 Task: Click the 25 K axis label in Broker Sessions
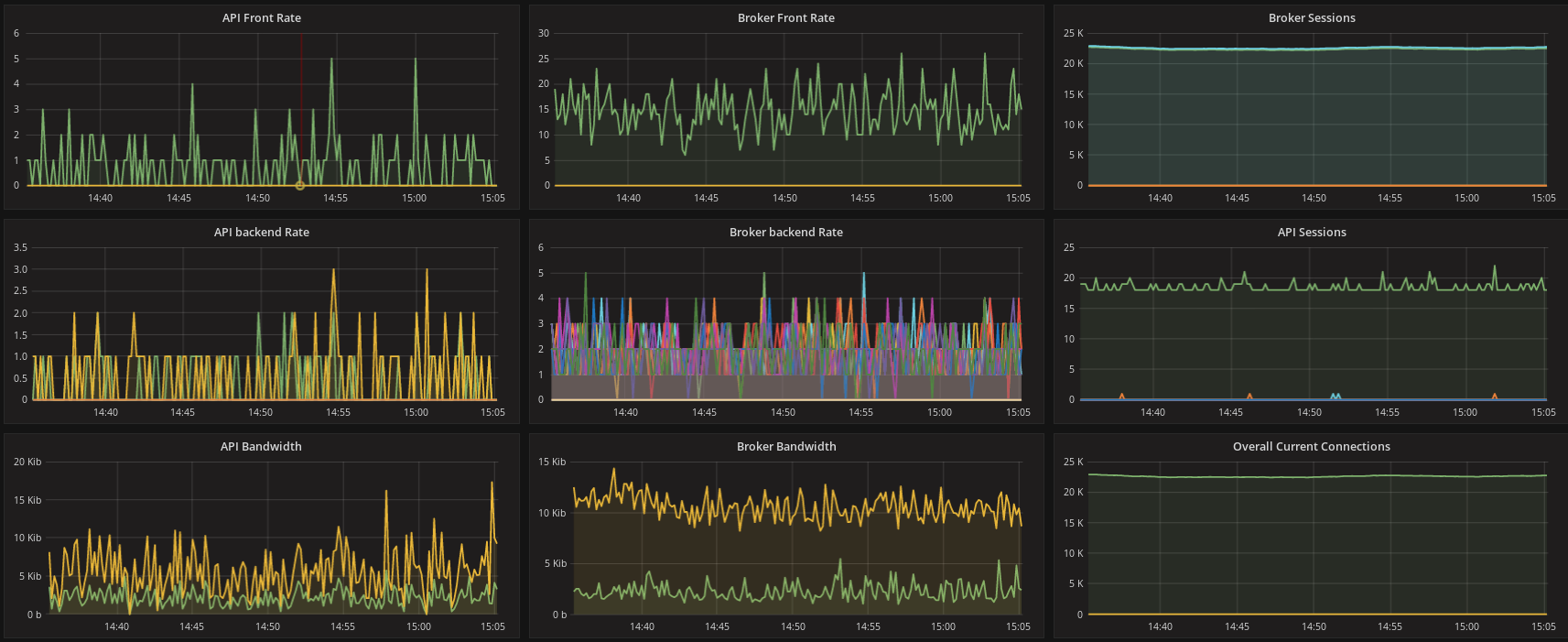click(x=1073, y=33)
